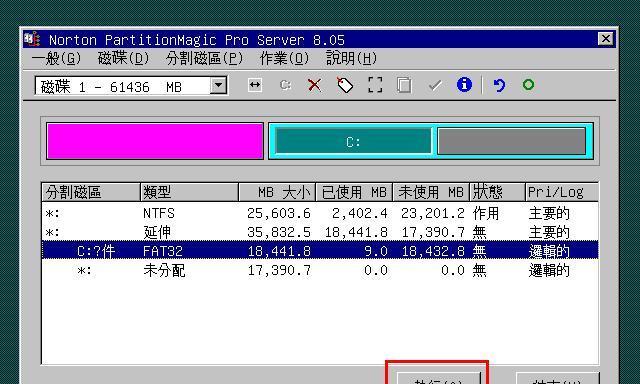Click 邏輯的 in the 未分配 row

549,270
